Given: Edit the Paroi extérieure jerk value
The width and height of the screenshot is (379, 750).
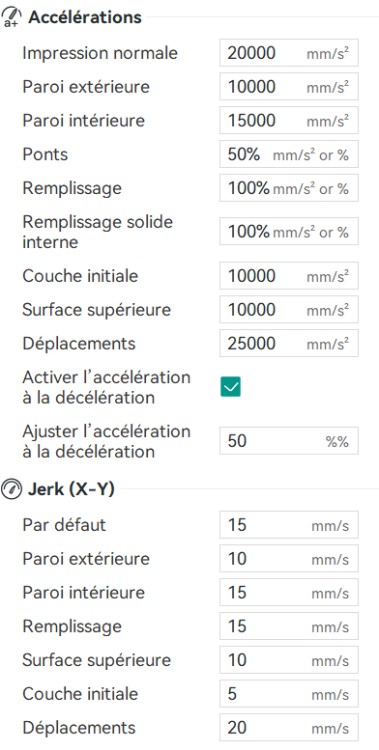Looking at the screenshot, I should point(289,558).
